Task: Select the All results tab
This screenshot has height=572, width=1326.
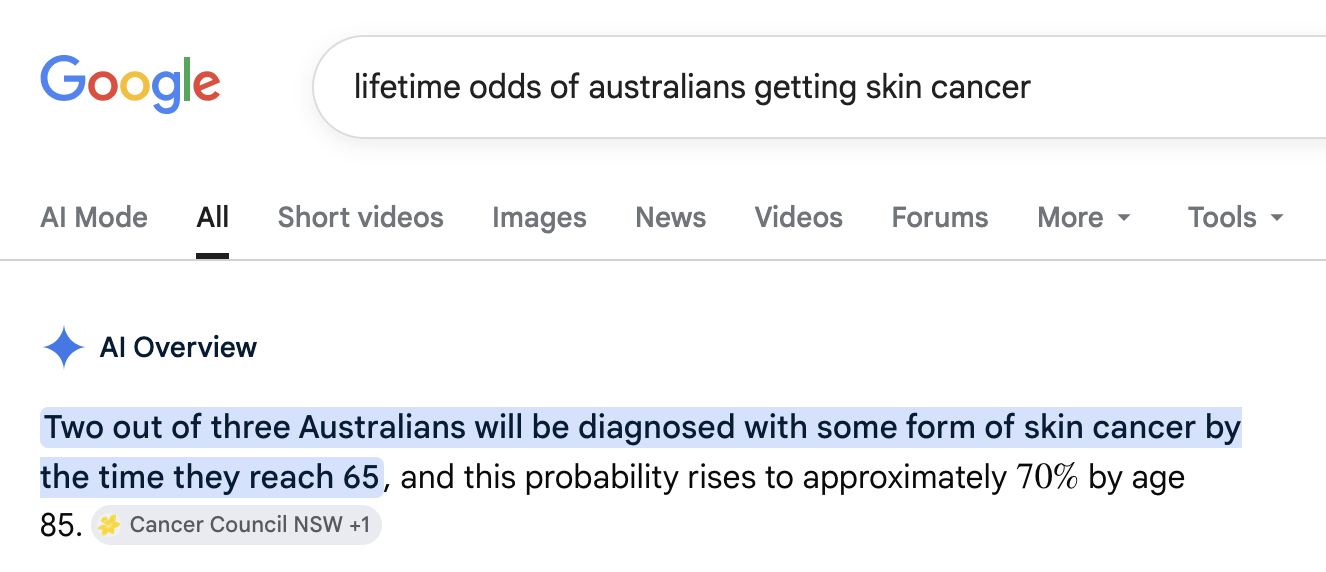Action: point(213,218)
